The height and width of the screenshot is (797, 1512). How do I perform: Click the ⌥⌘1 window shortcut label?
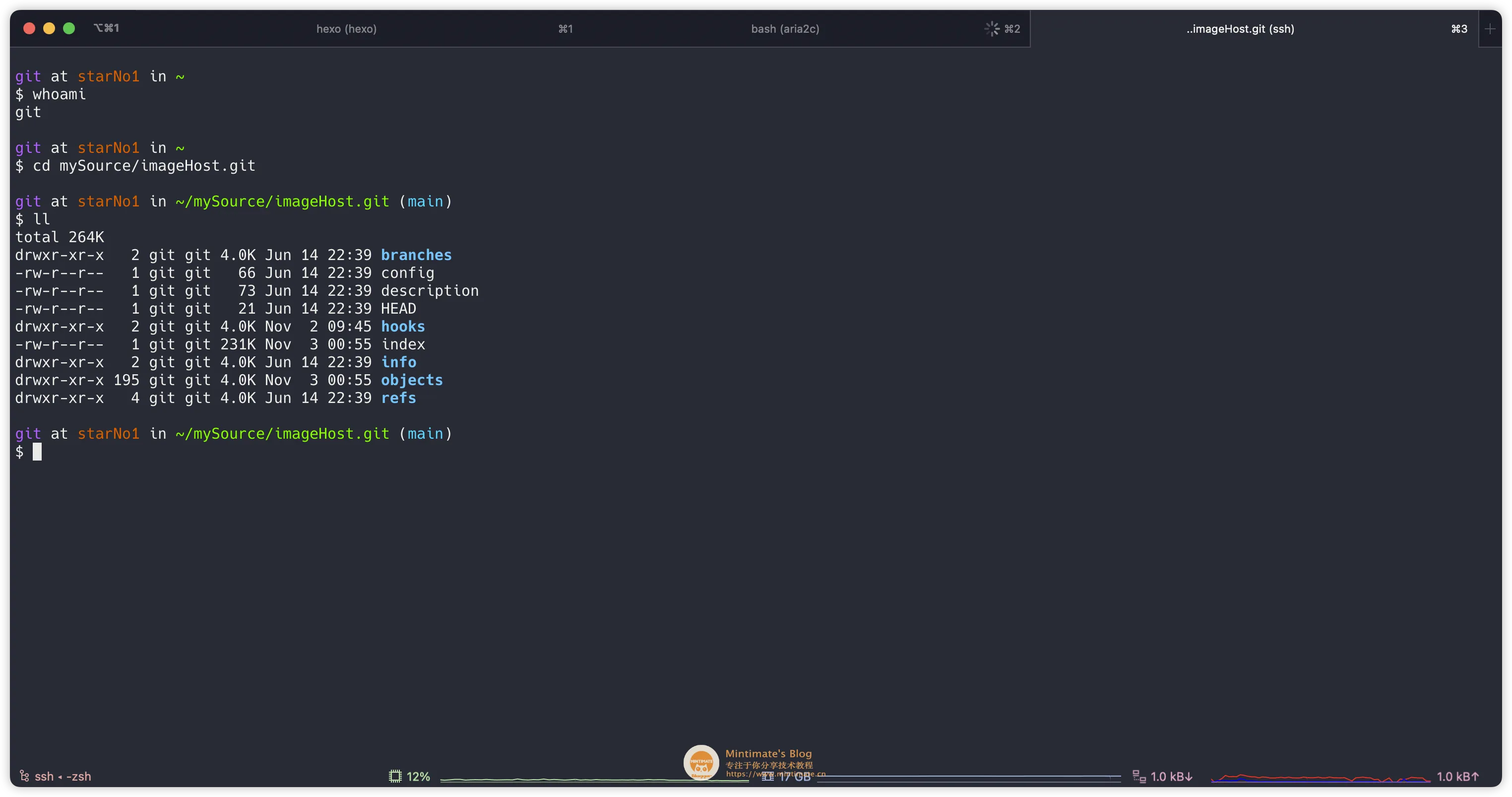(106, 28)
